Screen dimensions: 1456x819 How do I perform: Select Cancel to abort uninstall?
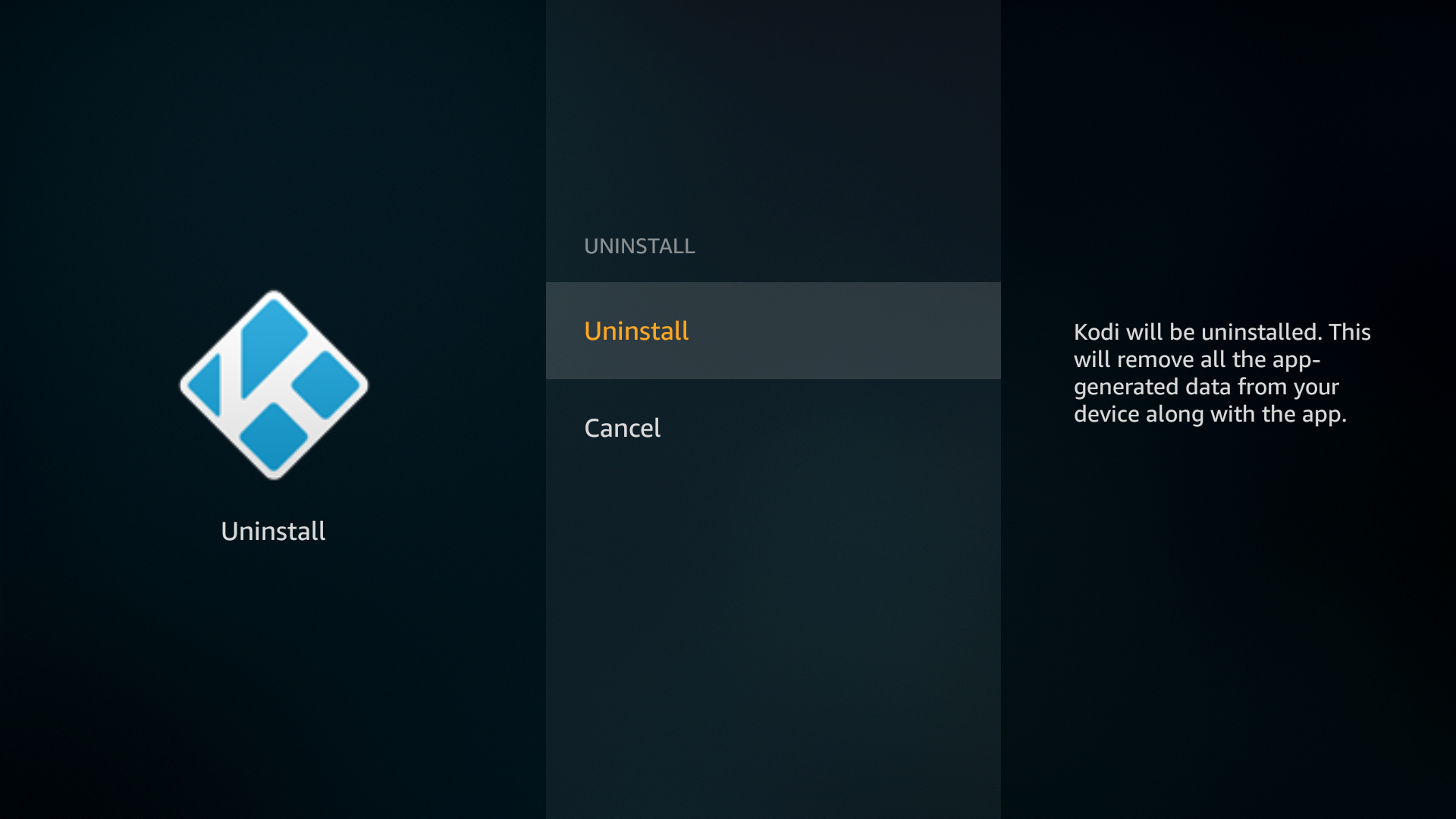(621, 427)
